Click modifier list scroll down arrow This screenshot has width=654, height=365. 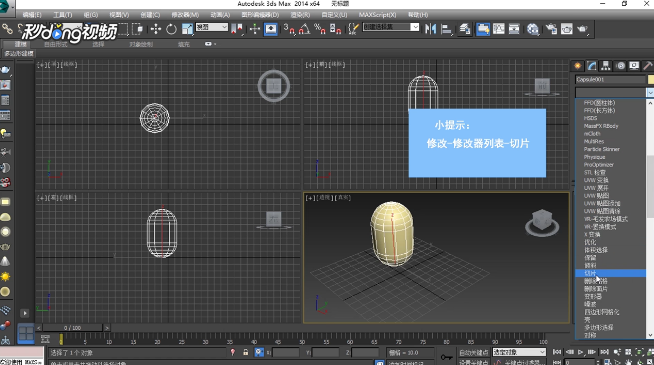tap(650, 335)
